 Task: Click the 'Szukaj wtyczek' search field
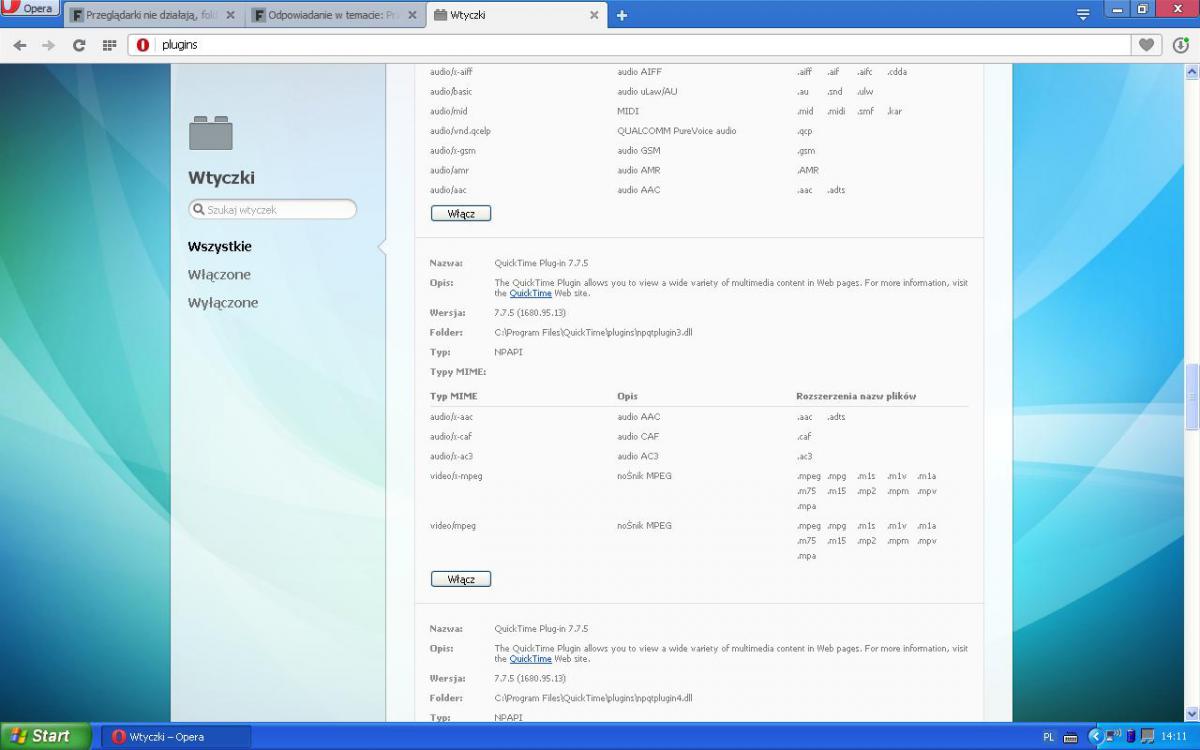point(272,210)
